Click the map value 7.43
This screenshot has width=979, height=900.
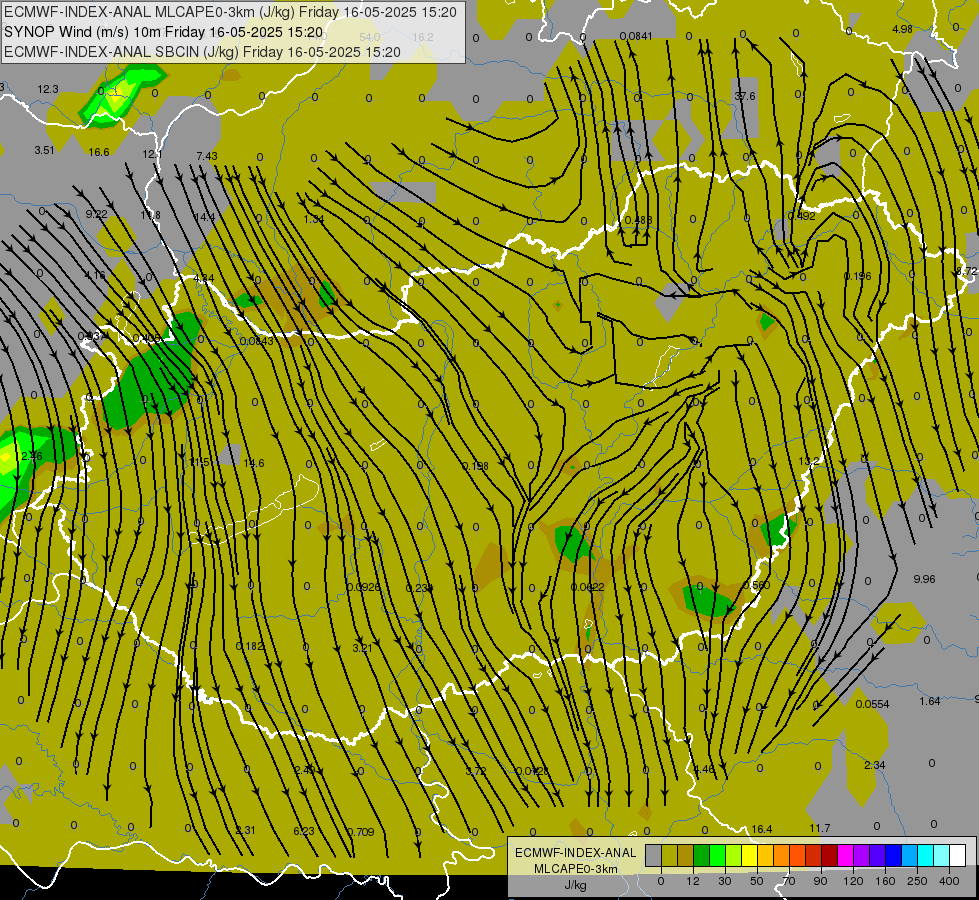(x=207, y=156)
